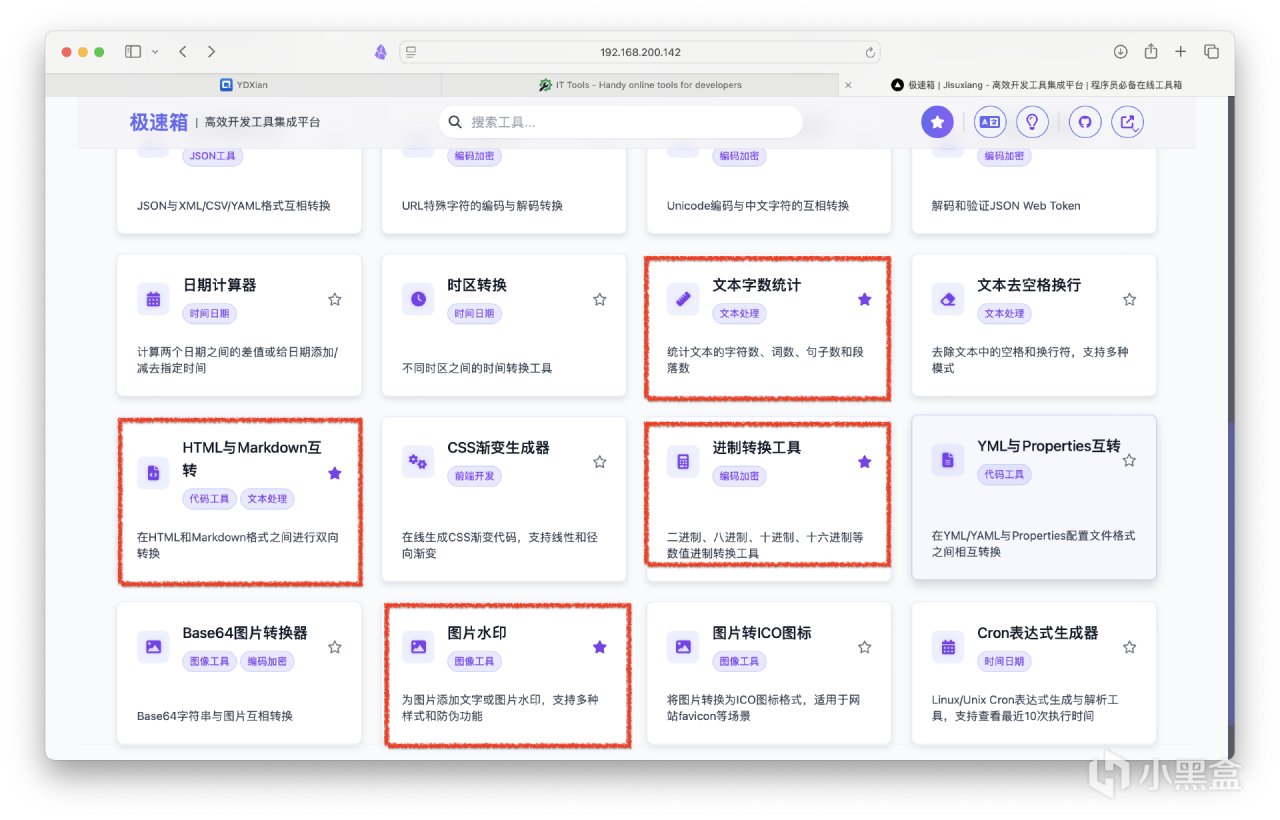Click the gears icon on CSS渐变生成器 card
Screen dimensions: 1280x820
[418, 461]
